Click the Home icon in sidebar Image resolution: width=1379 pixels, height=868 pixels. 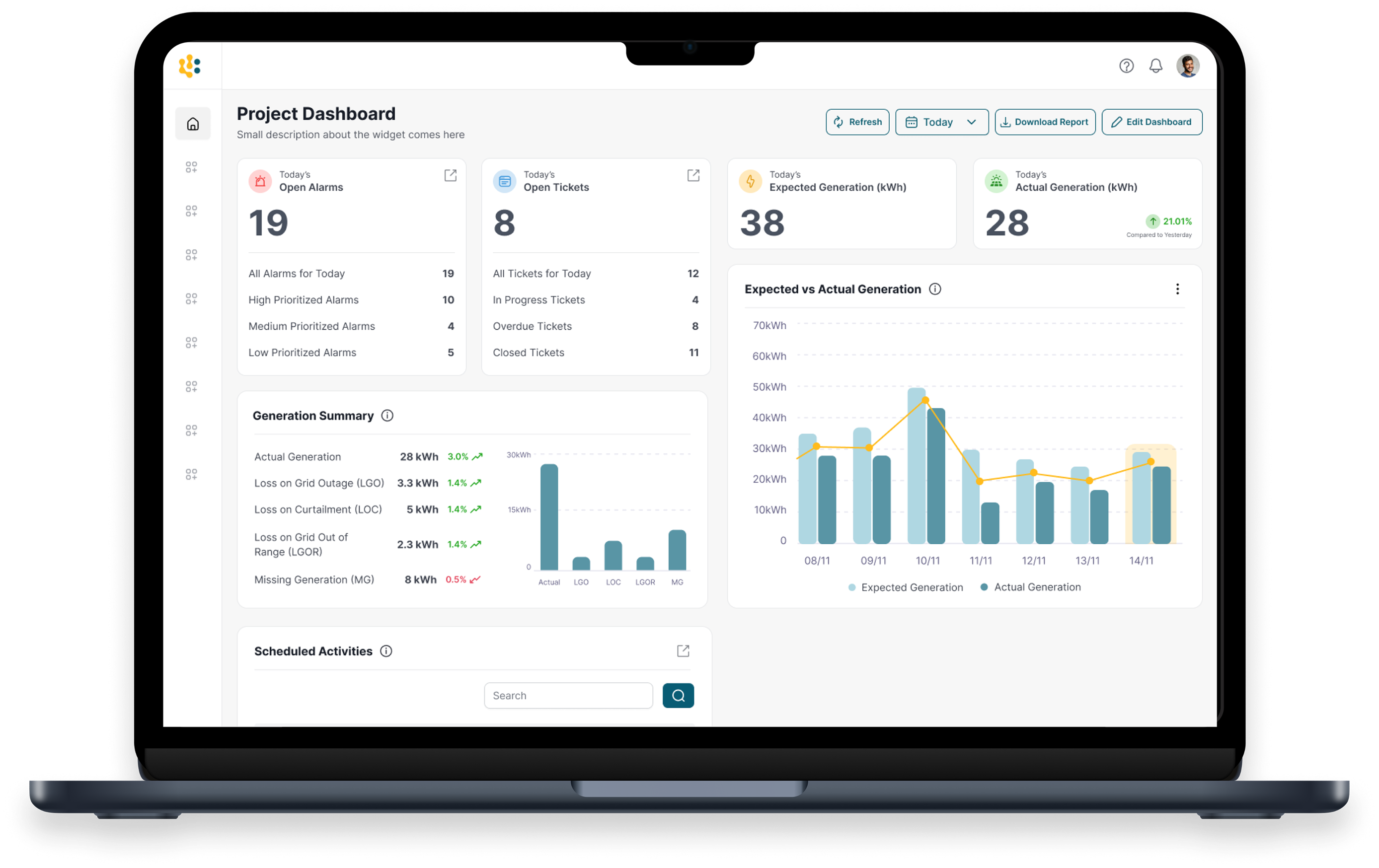point(193,124)
